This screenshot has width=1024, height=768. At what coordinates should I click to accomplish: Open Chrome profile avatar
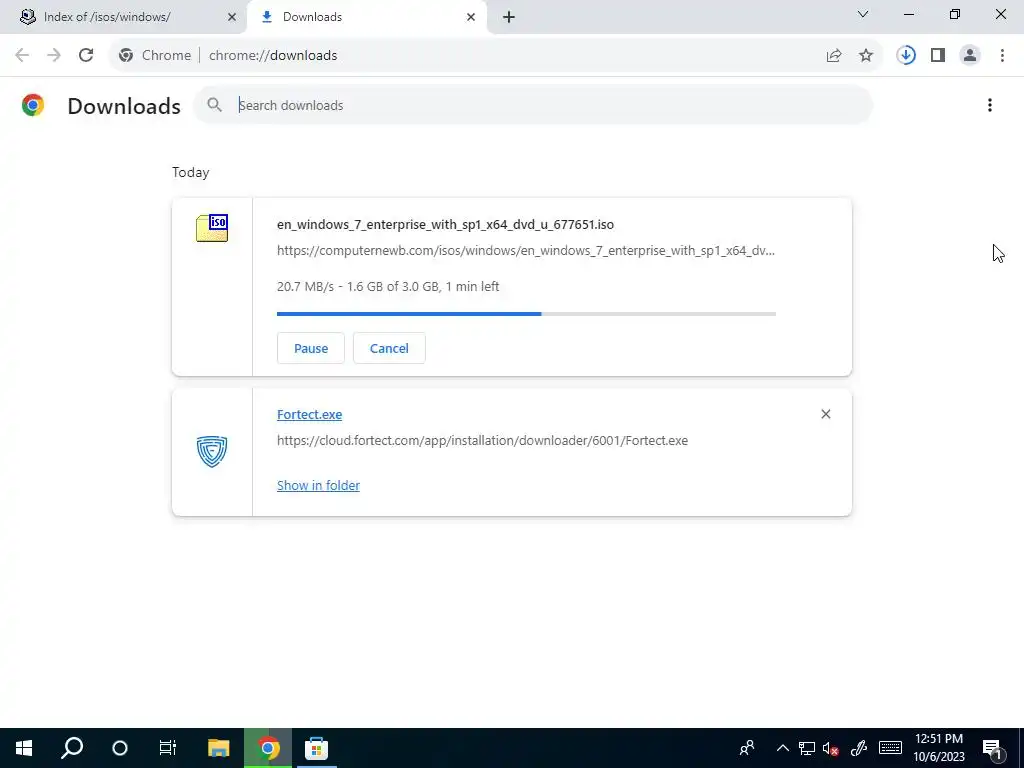(970, 56)
